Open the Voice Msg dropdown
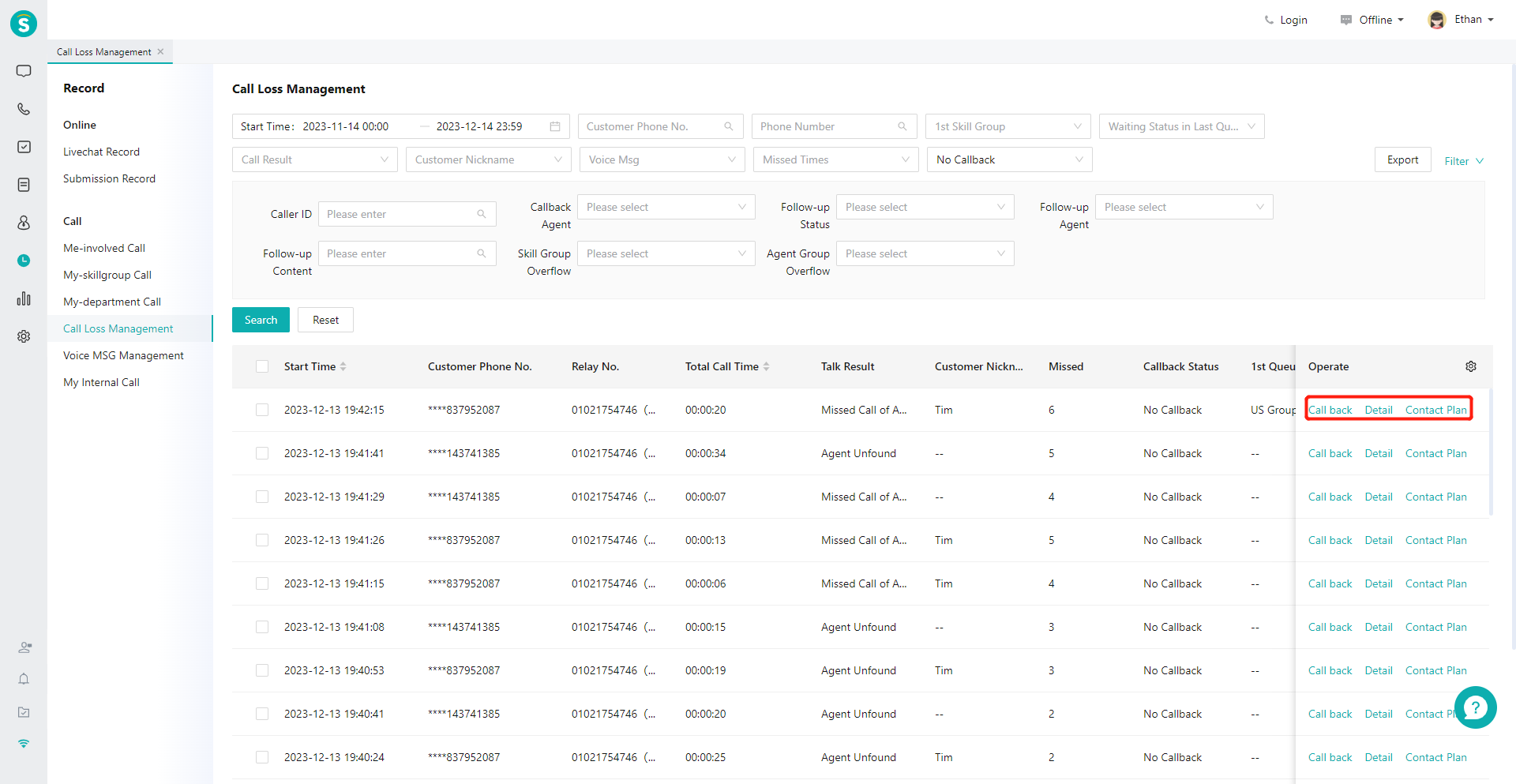 pos(662,159)
